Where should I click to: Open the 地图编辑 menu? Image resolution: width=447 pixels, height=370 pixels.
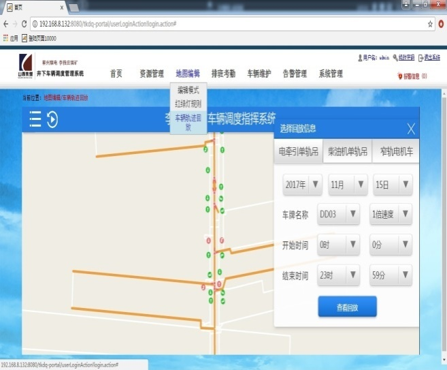(188, 74)
